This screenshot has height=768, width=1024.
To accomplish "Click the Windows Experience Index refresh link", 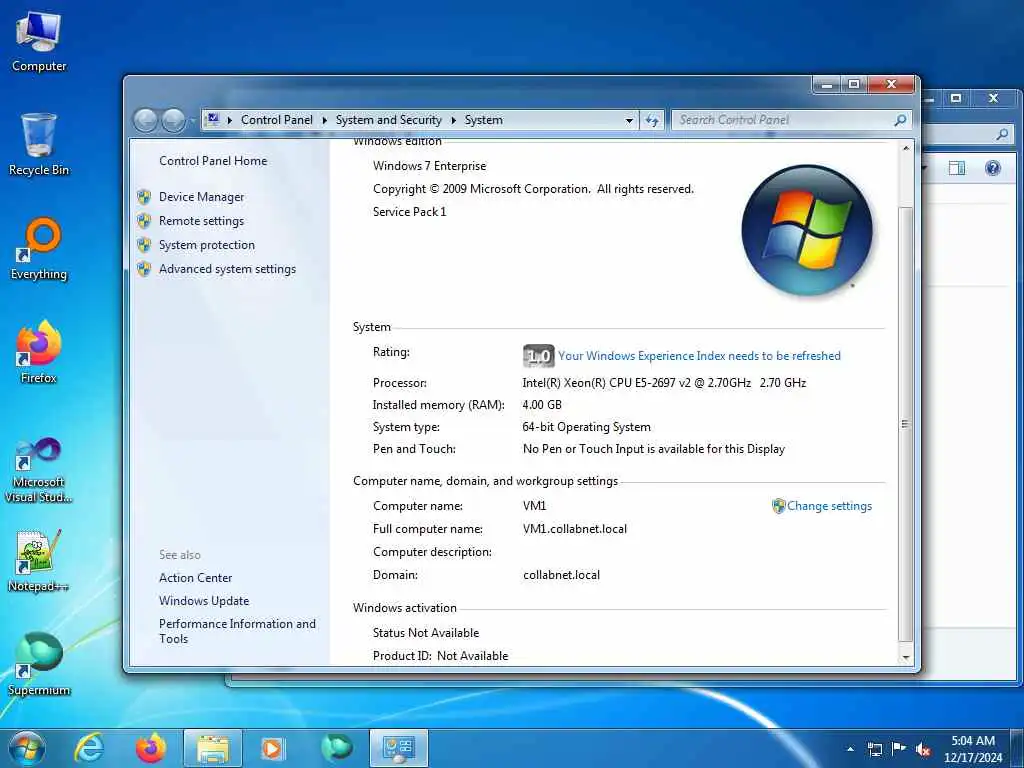I will tap(699, 356).
